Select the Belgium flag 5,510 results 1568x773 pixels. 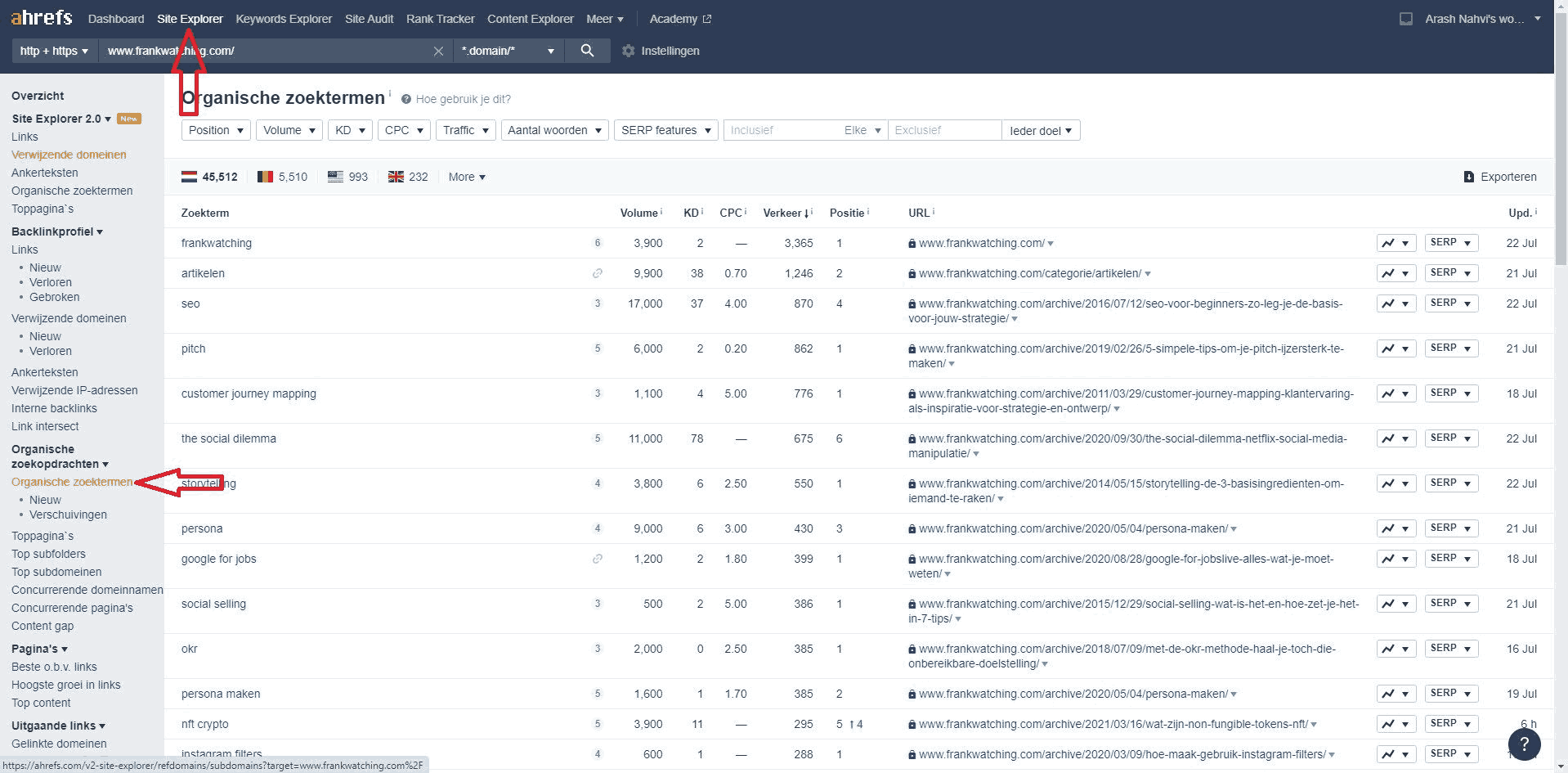[282, 177]
